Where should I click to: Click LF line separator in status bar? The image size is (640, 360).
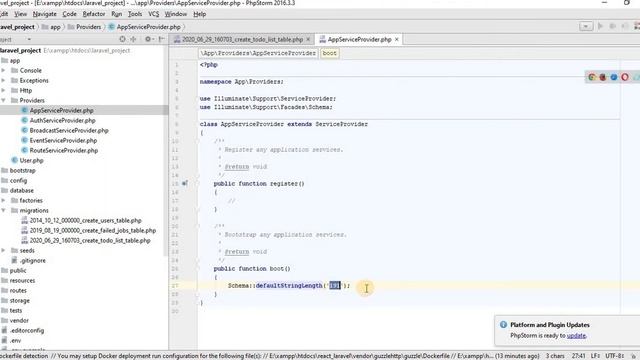(x=594, y=356)
